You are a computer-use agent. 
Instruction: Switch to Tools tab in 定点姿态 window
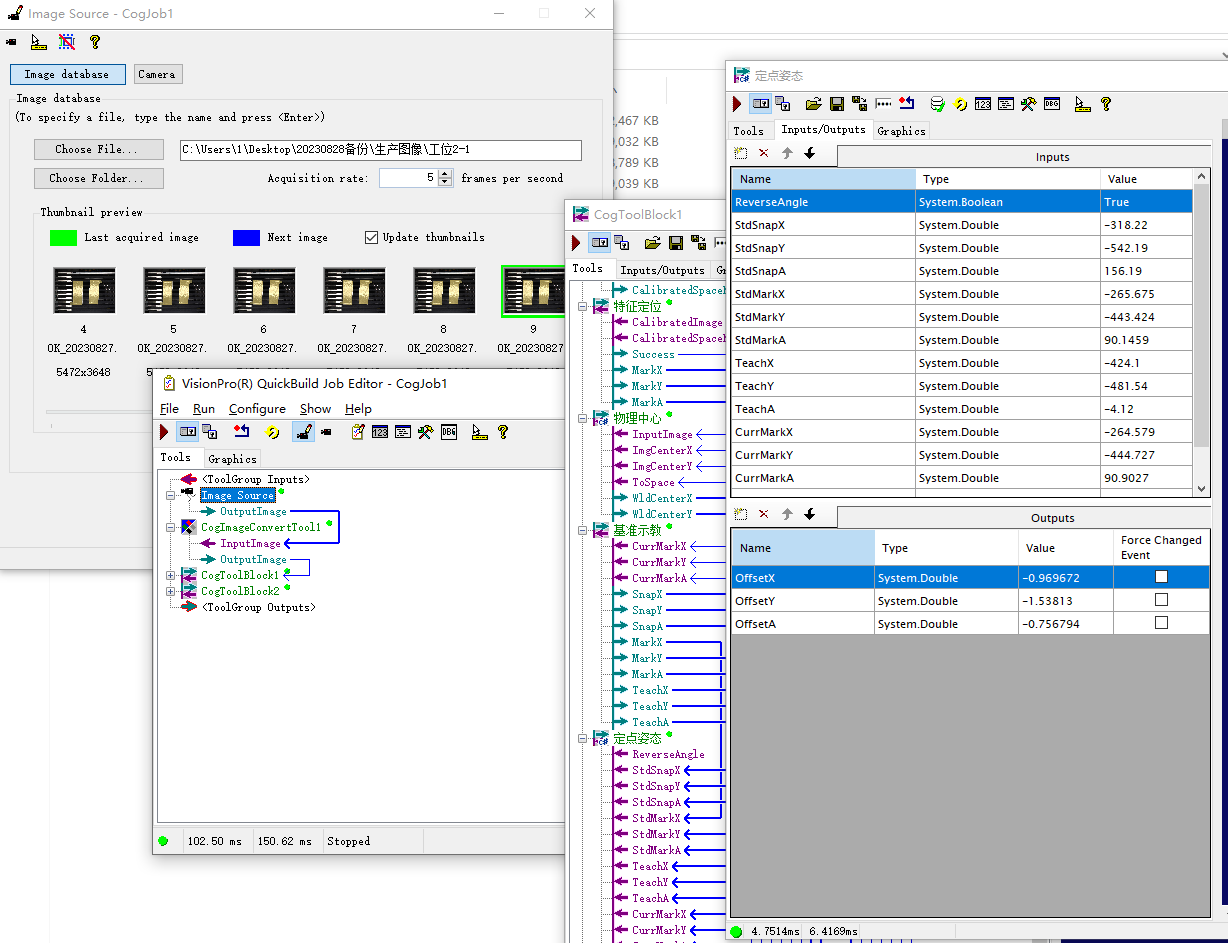click(x=748, y=130)
